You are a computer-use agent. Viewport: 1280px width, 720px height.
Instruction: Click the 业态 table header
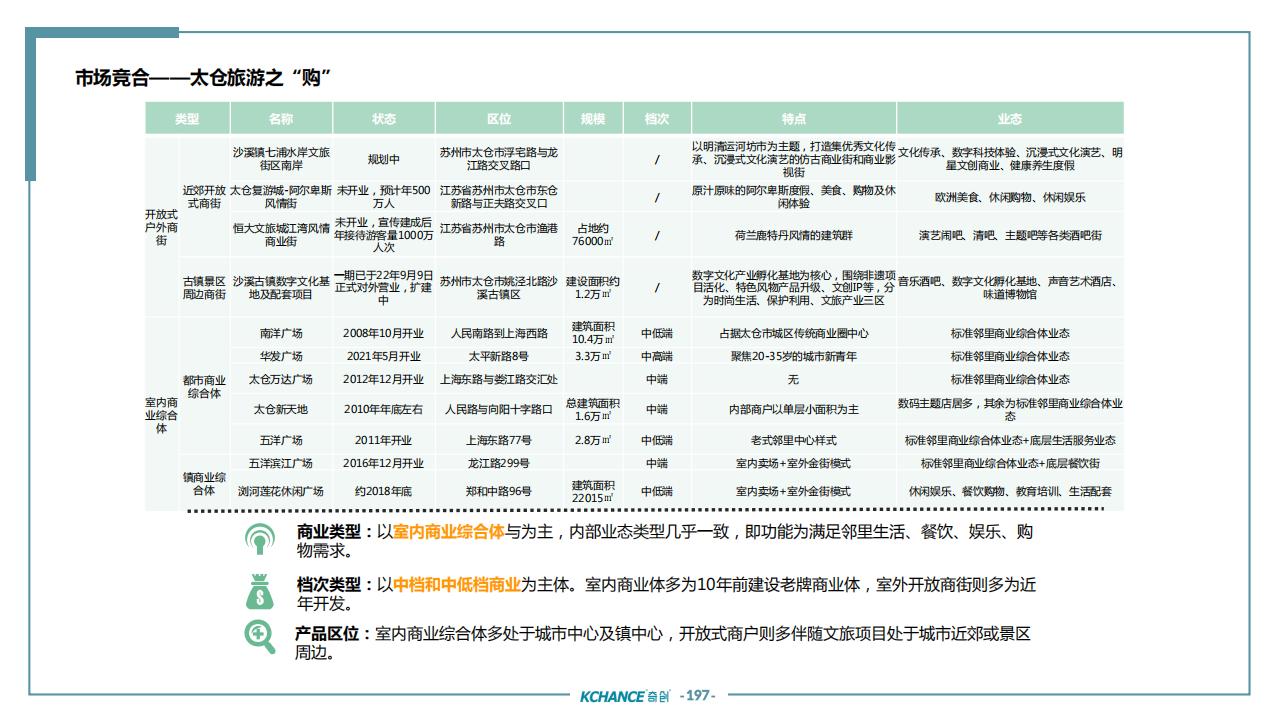[1010, 119]
